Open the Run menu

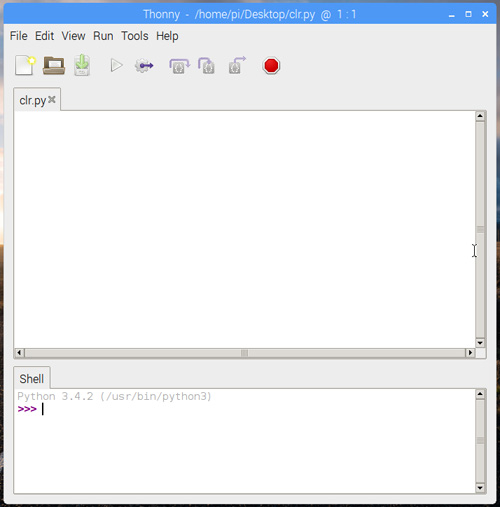coord(103,36)
